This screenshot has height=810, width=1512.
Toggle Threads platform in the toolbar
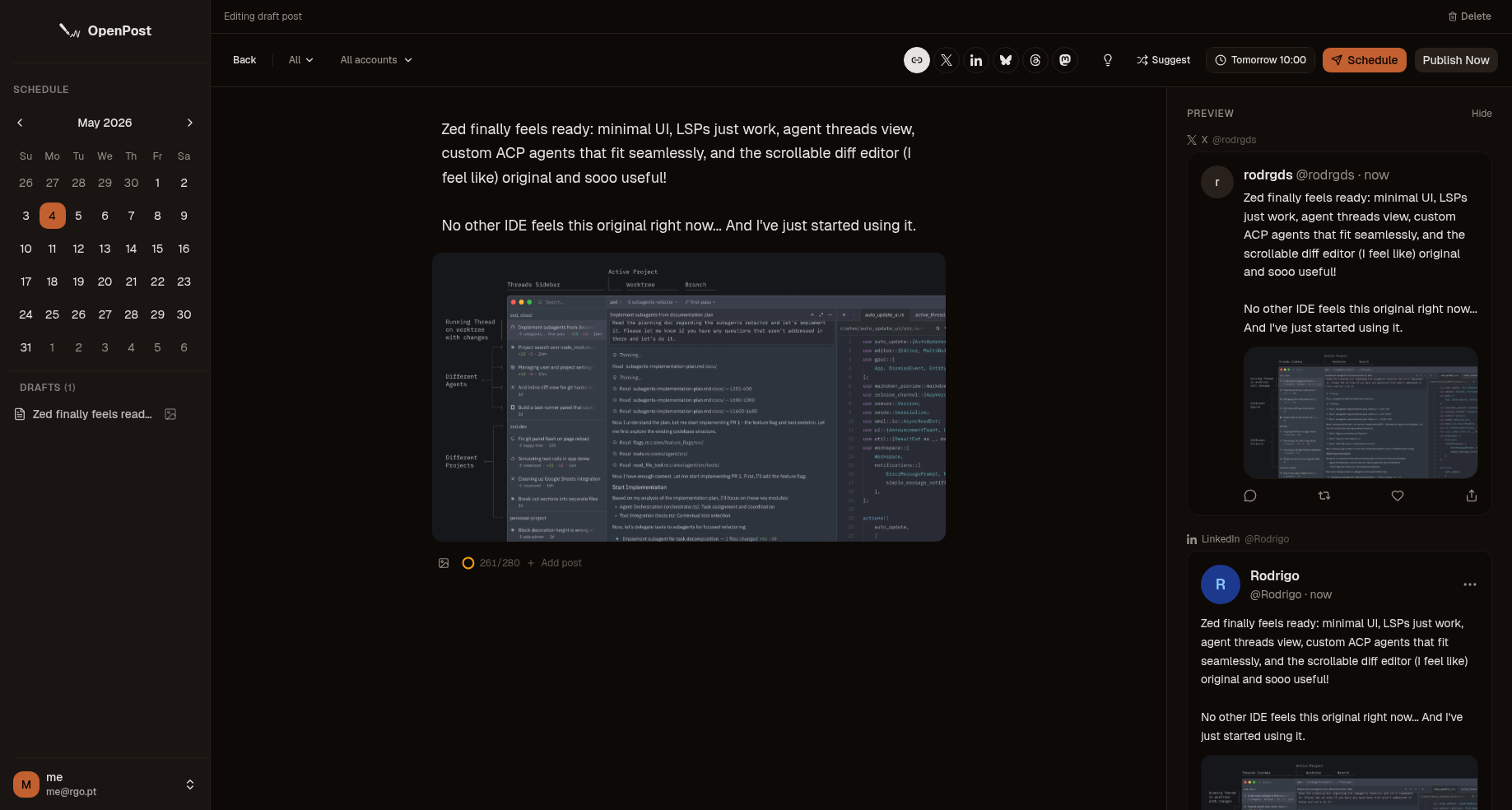pyautogui.click(x=1035, y=60)
